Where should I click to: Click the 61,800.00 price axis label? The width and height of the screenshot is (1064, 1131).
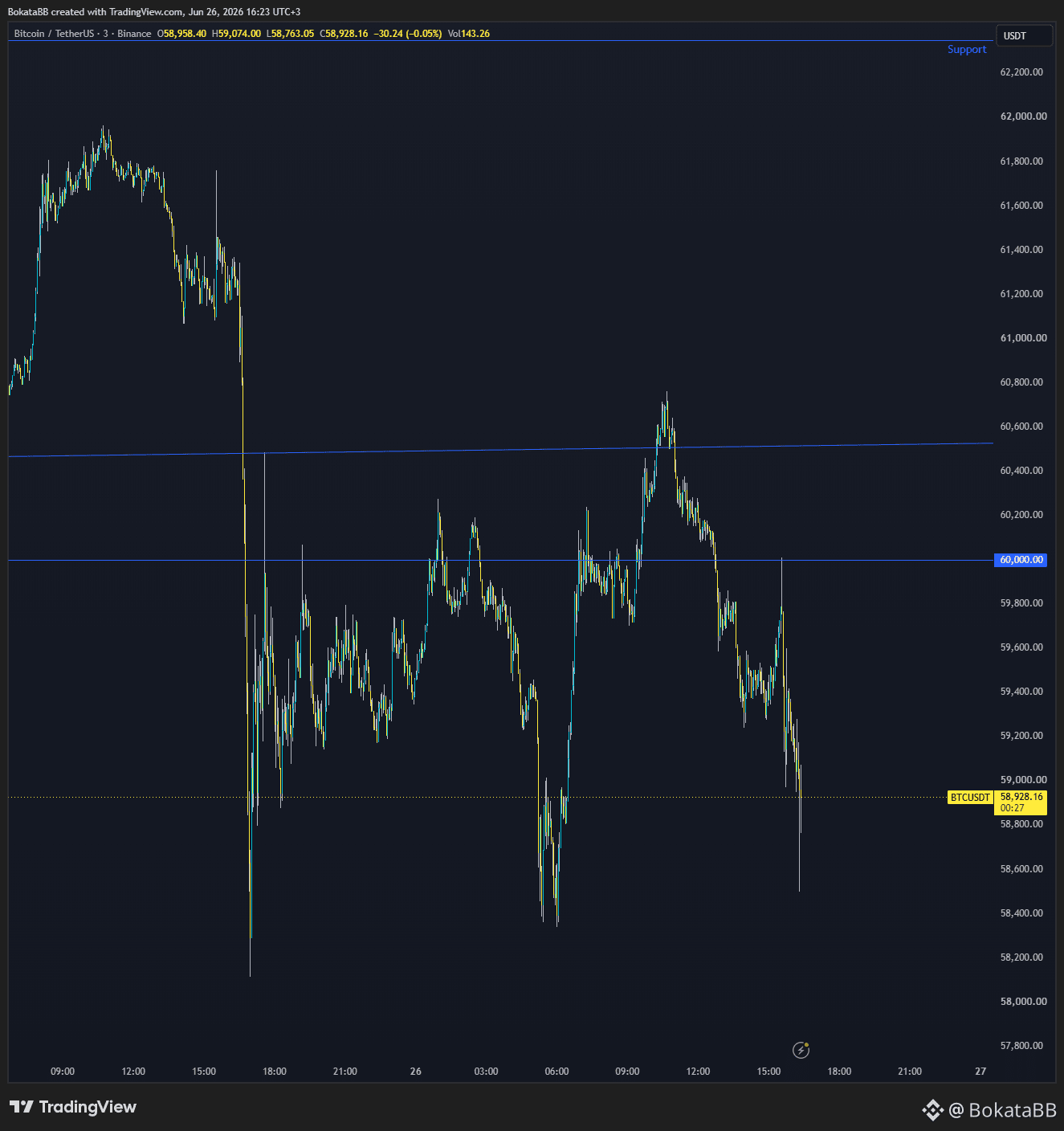tap(1021, 161)
